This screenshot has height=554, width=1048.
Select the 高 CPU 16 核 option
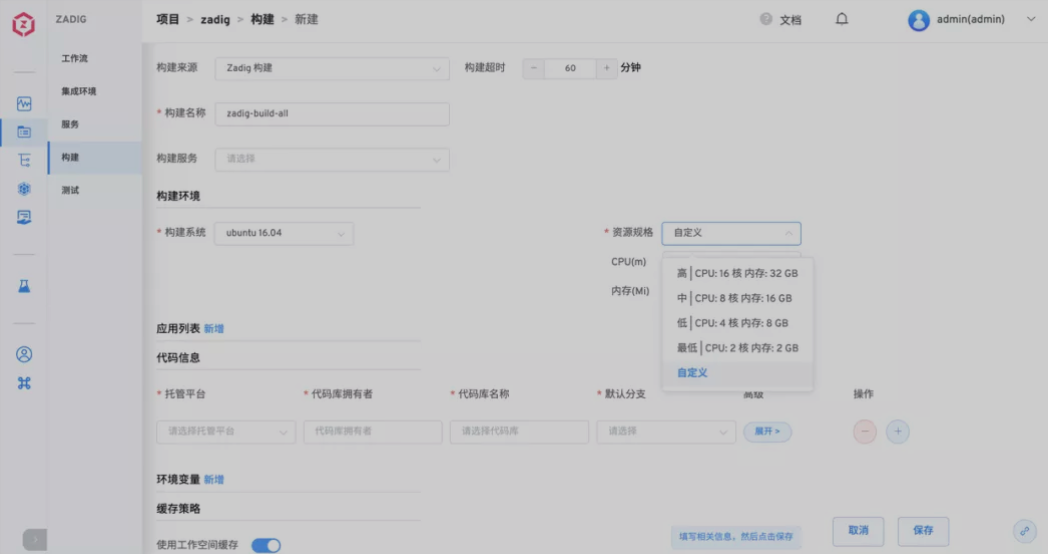pyautogui.click(x=737, y=273)
